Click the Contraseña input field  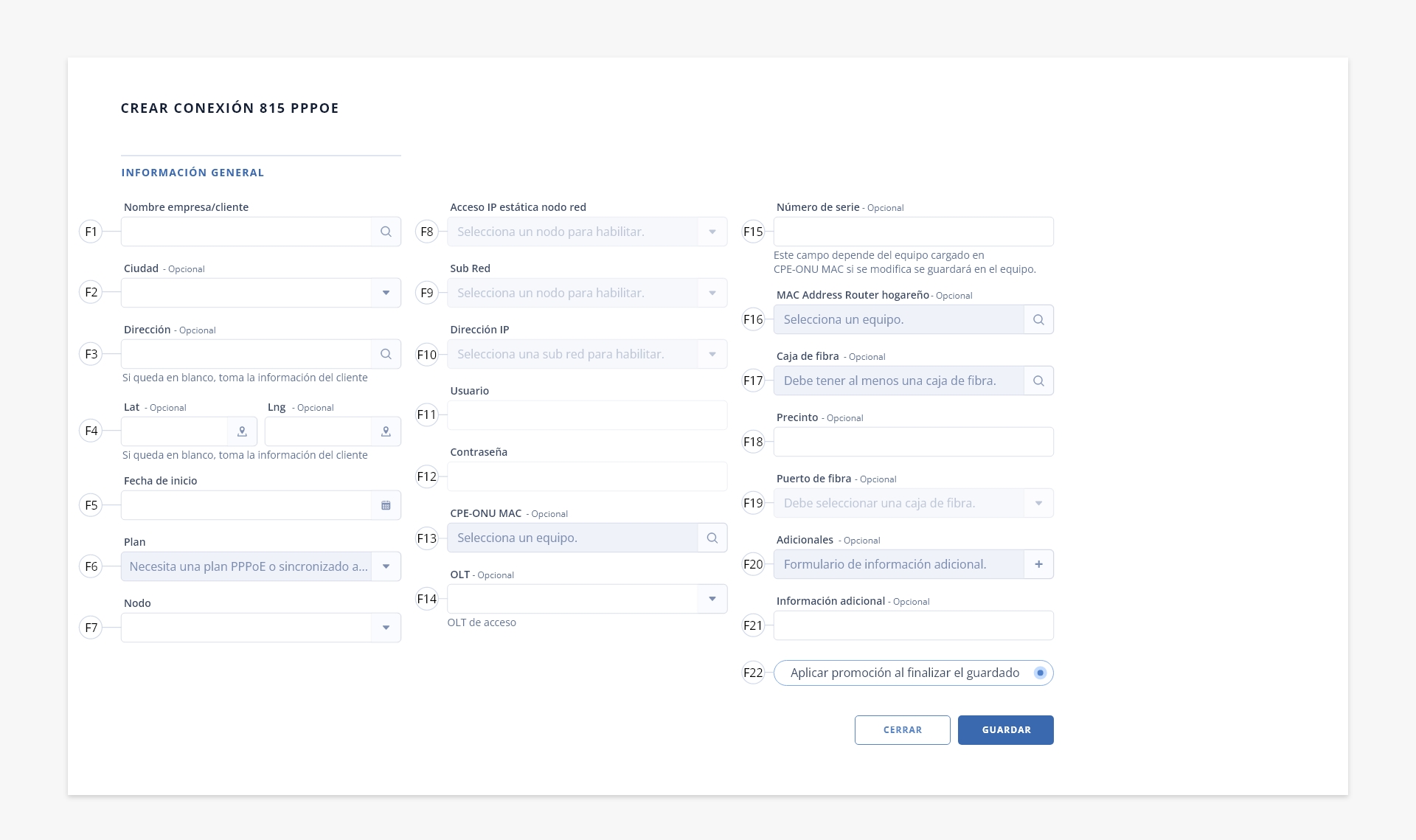(x=587, y=476)
